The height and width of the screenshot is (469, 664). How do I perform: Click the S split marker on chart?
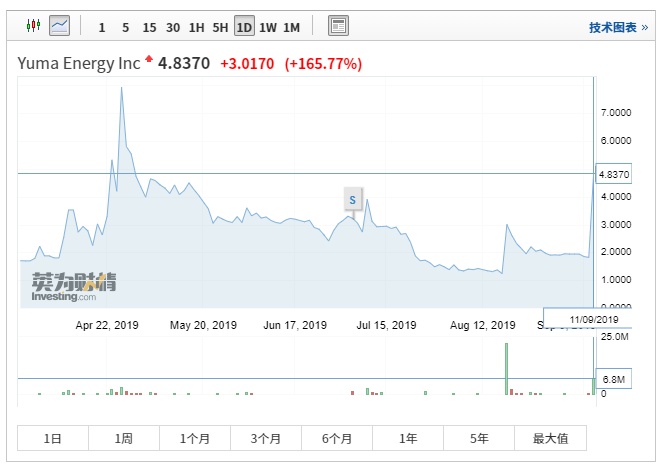pyautogui.click(x=352, y=200)
